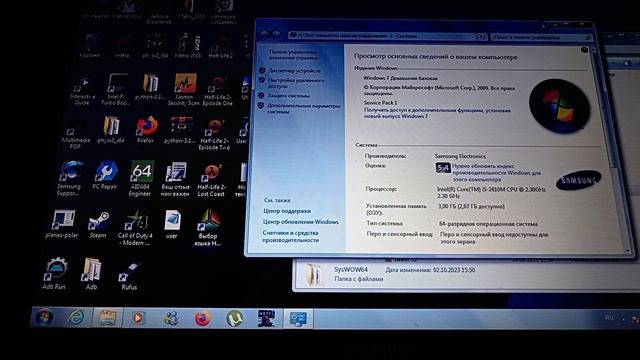The width and height of the screenshot is (640, 360).
Task: Open the Windows Start menu orb
Action: 44,318
